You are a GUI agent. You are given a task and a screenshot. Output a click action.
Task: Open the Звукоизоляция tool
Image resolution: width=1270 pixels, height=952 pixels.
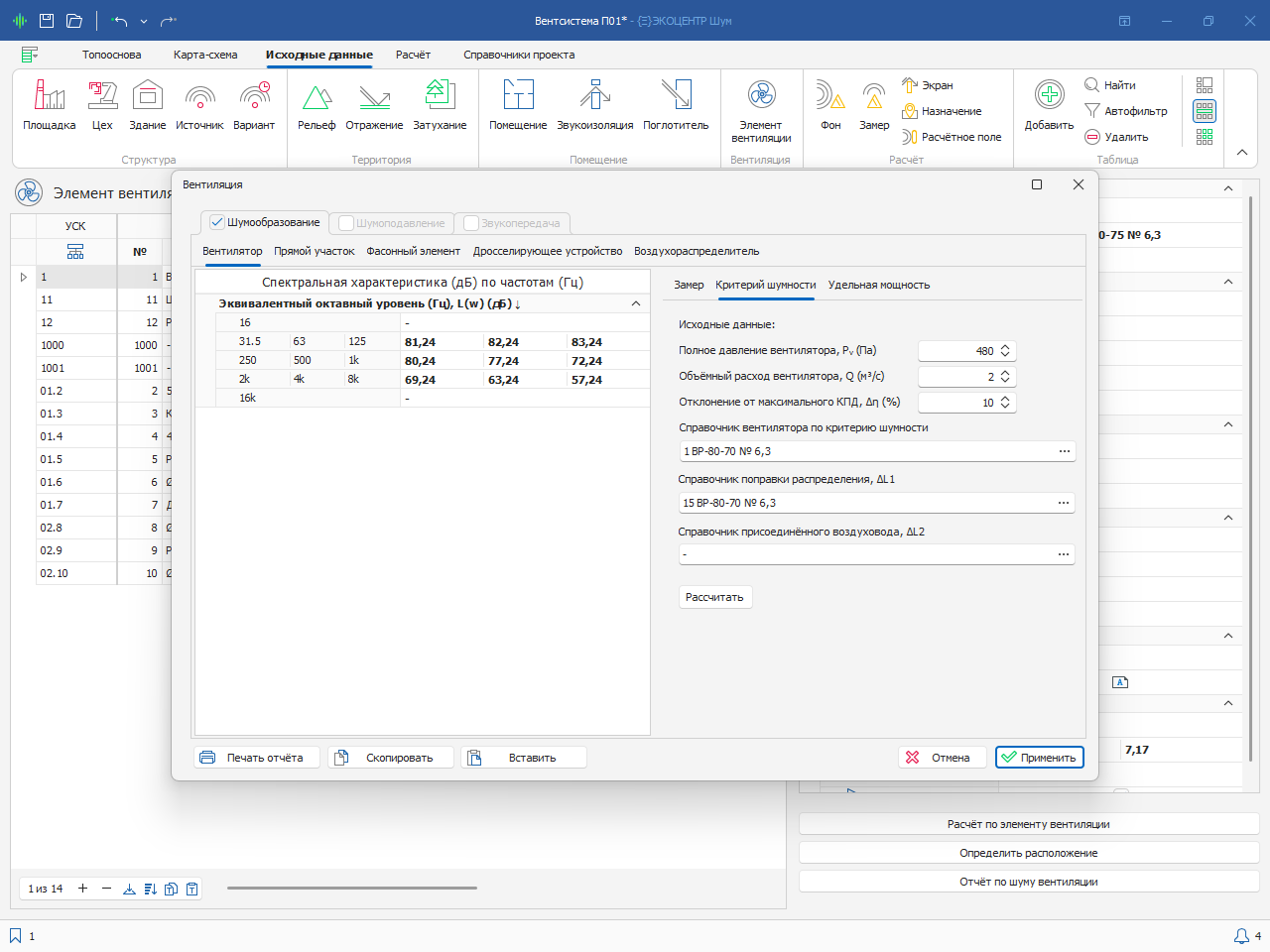click(x=594, y=96)
